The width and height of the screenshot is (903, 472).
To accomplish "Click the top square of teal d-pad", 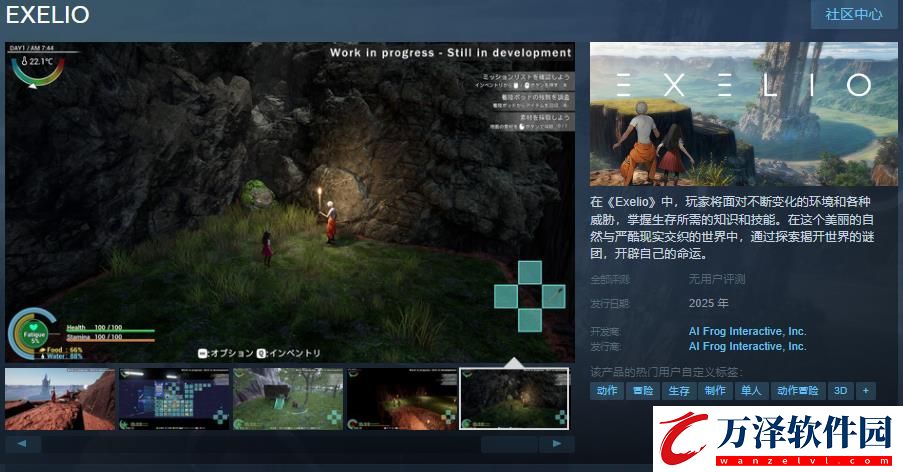I will (x=529, y=272).
